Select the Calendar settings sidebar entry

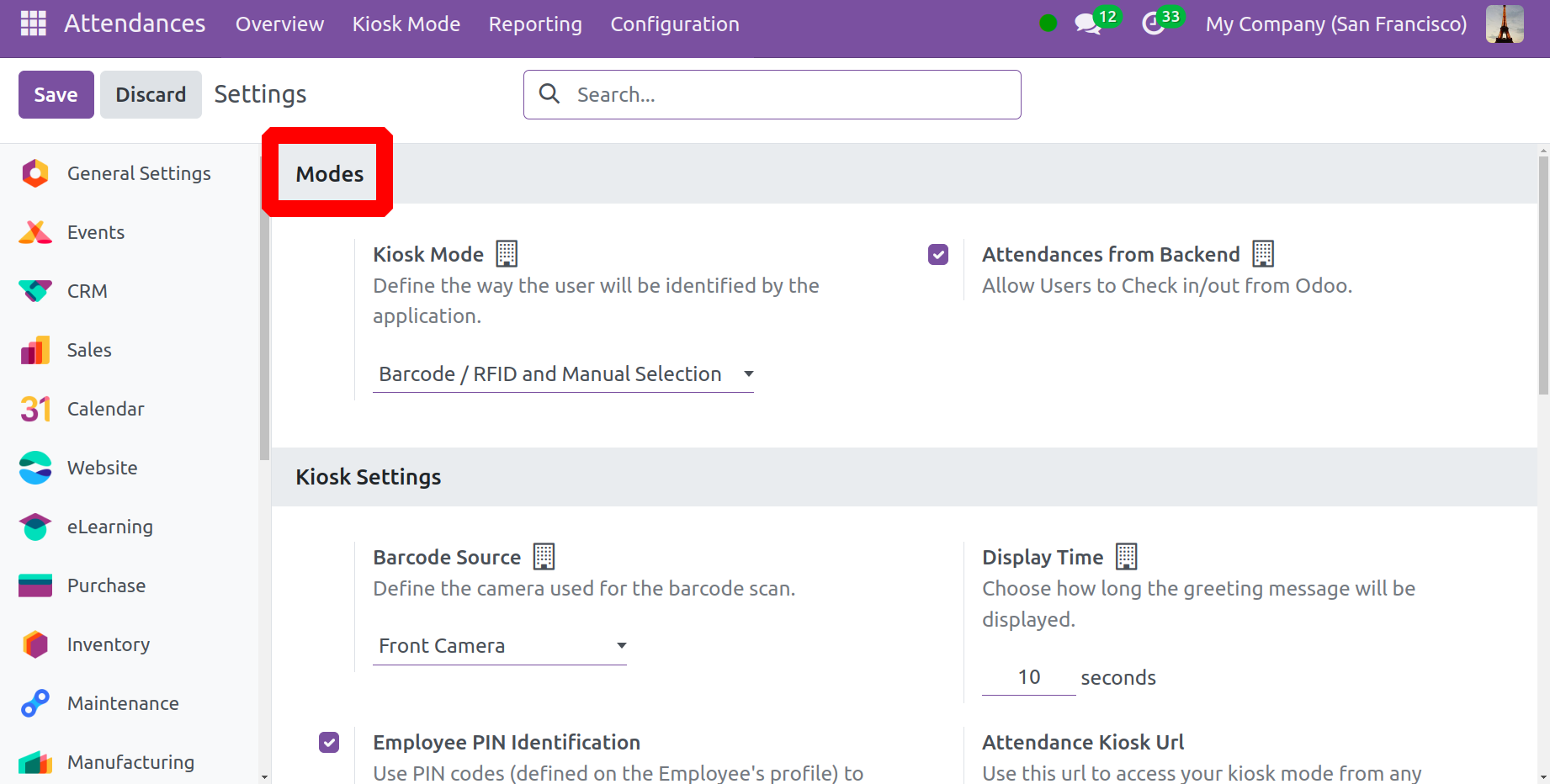pos(105,409)
